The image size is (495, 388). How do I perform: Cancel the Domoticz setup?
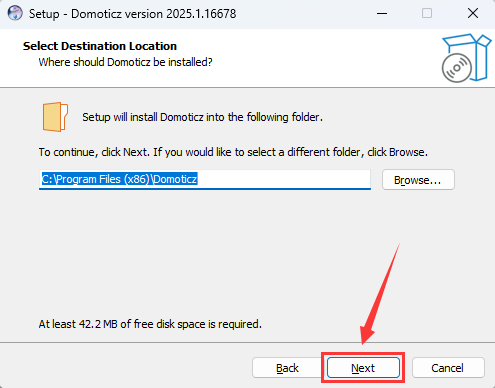(448, 368)
